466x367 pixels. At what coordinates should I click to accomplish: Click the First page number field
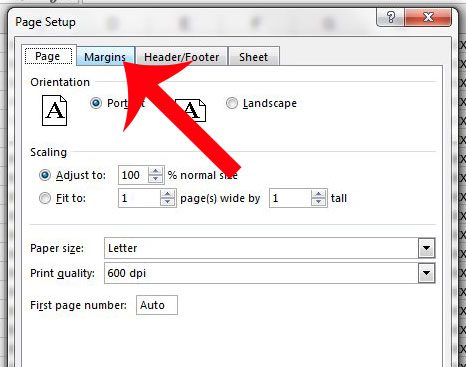[157, 305]
